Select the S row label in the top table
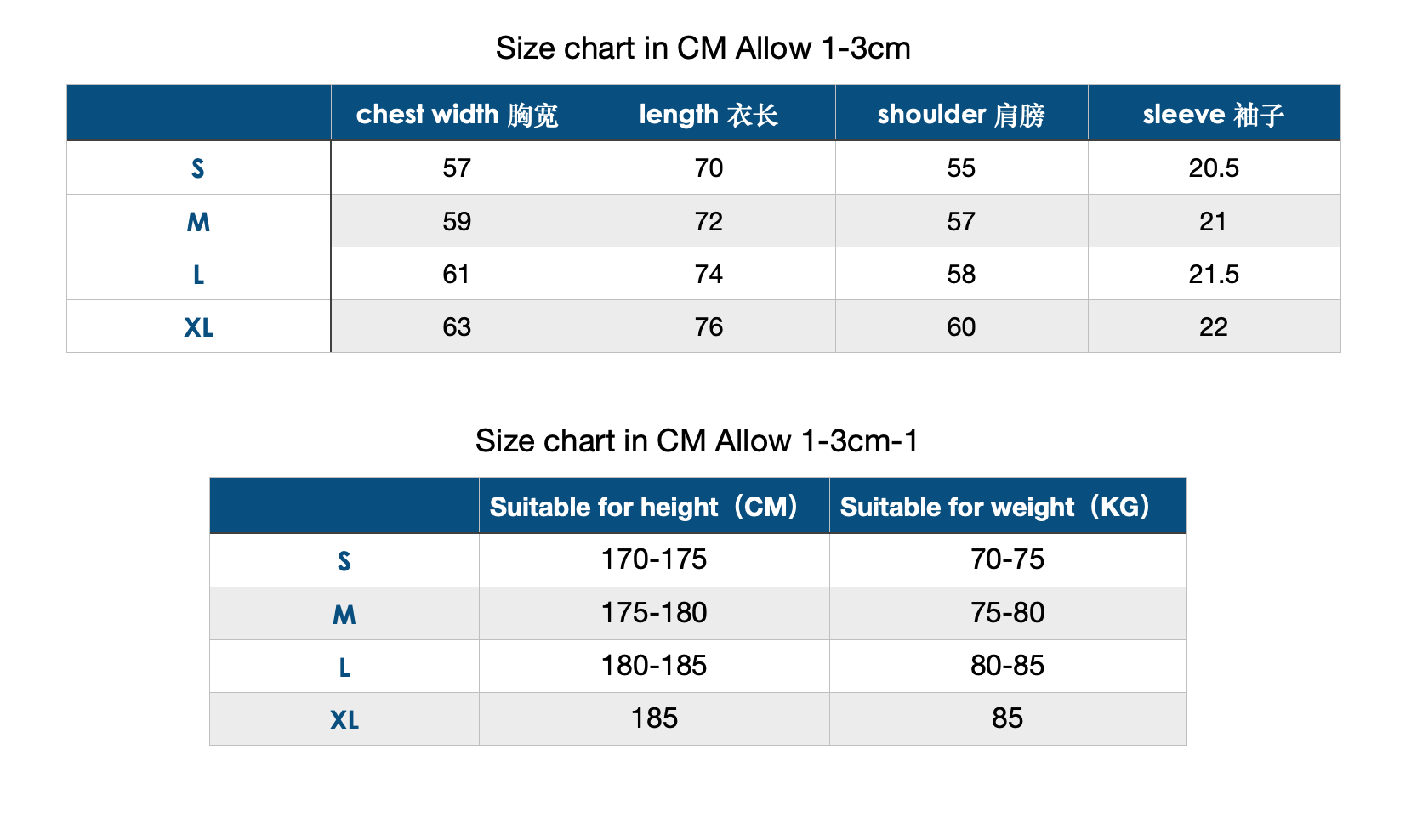Image resolution: width=1417 pixels, height=840 pixels. point(198,168)
